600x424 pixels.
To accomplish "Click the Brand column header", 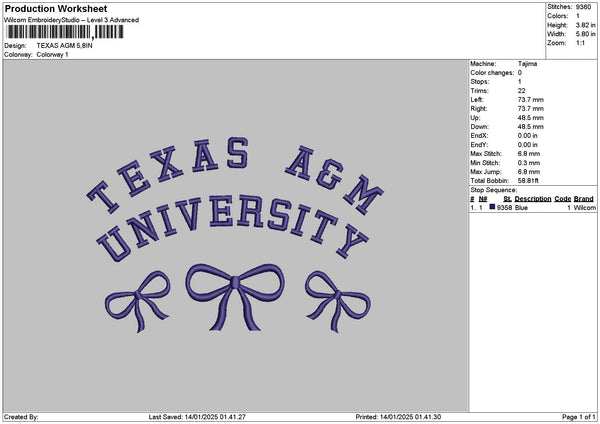I will pyautogui.click(x=584, y=199).
